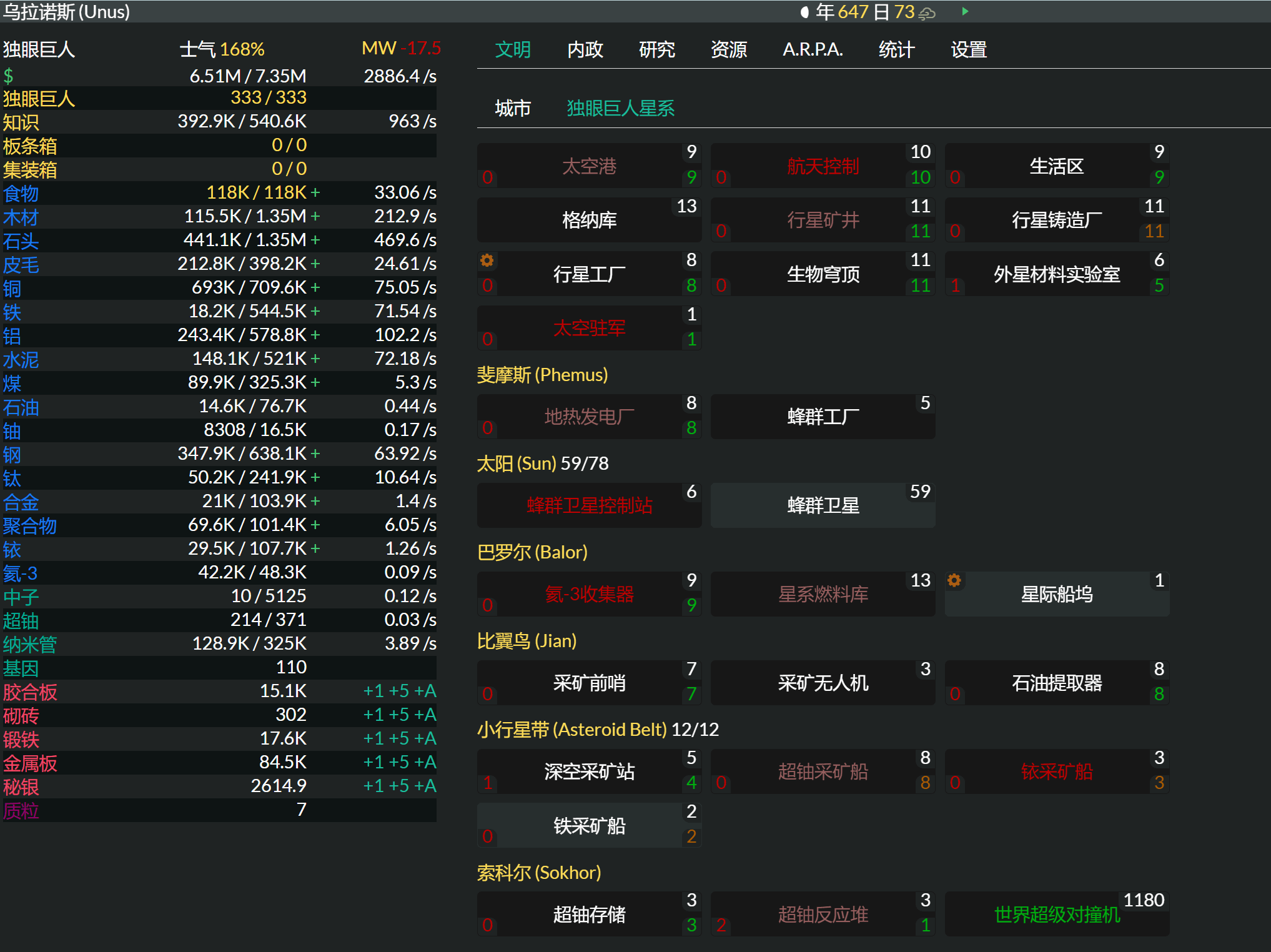This screenshot has width=1271, height=952.
Task: Click the green plus next to 铜
Action: coord(315,287)
